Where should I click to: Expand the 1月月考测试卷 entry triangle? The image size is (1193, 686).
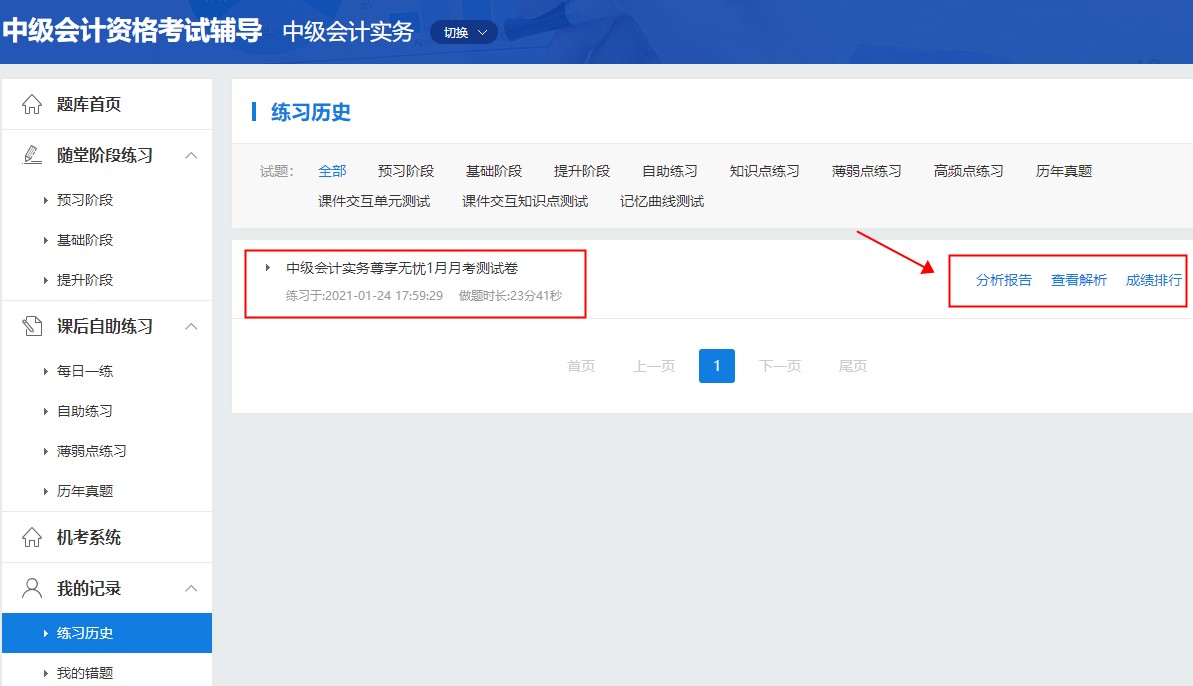267,267
